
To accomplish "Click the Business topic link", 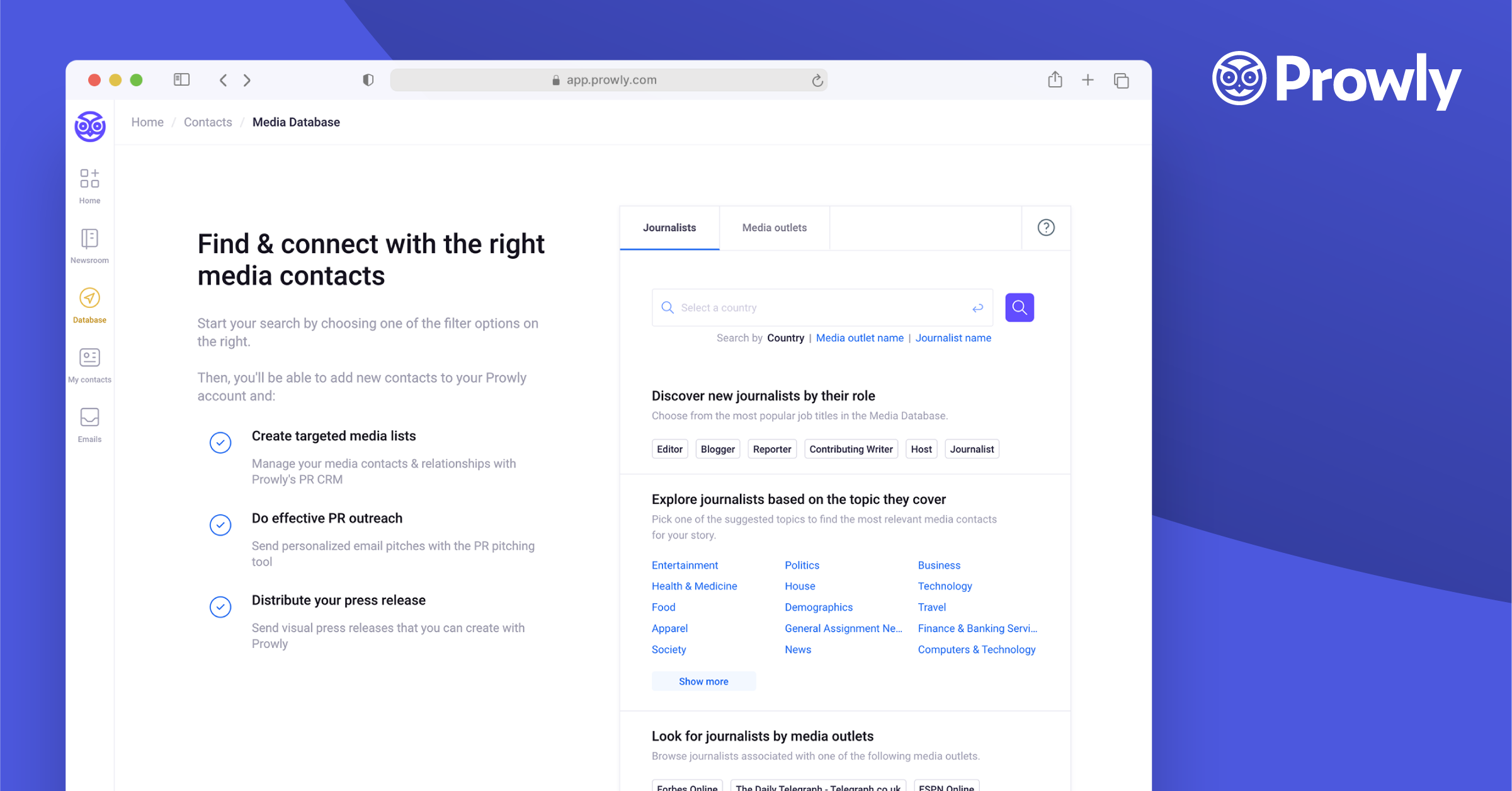I will click(x=938, y=564).
